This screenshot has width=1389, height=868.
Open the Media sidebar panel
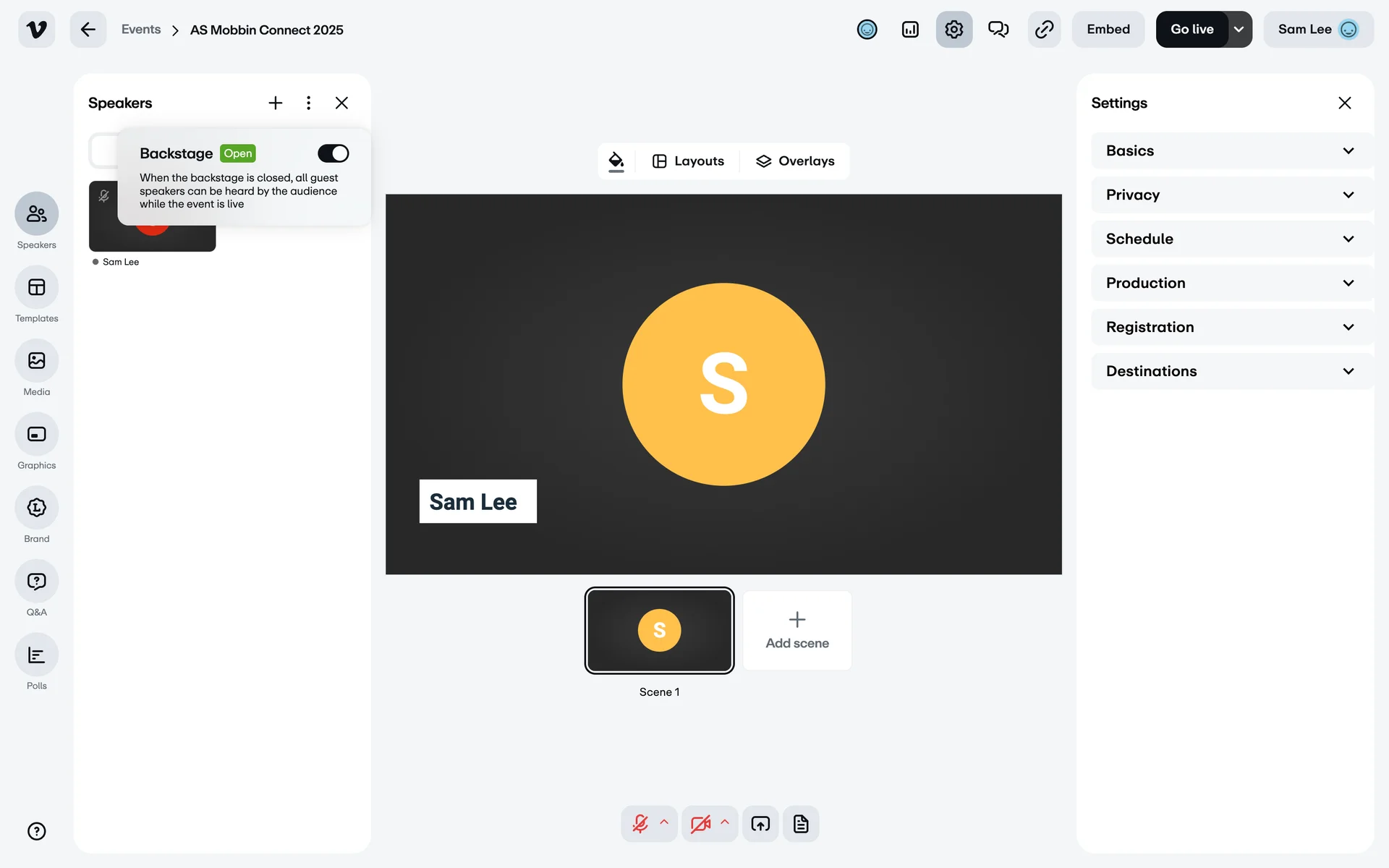coord(36,361)
